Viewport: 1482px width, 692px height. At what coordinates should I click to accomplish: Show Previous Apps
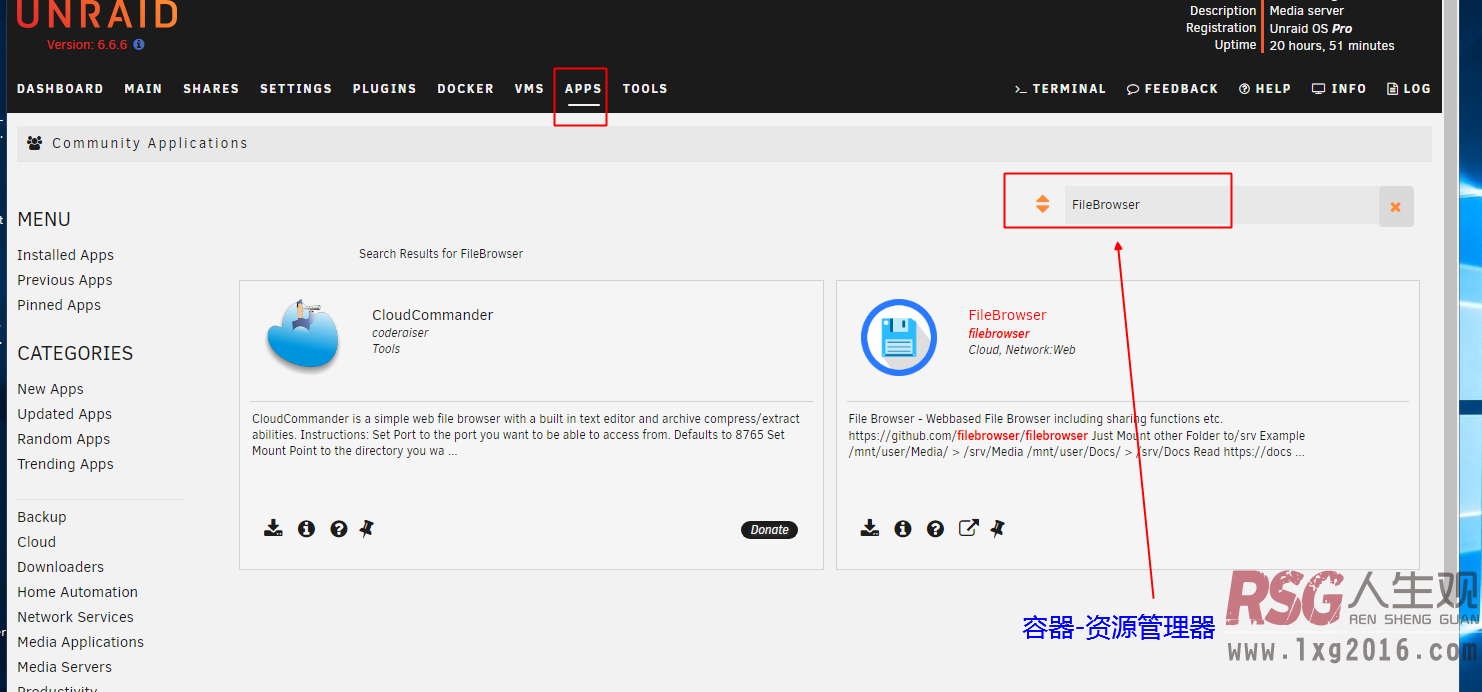tap(64, 280)
